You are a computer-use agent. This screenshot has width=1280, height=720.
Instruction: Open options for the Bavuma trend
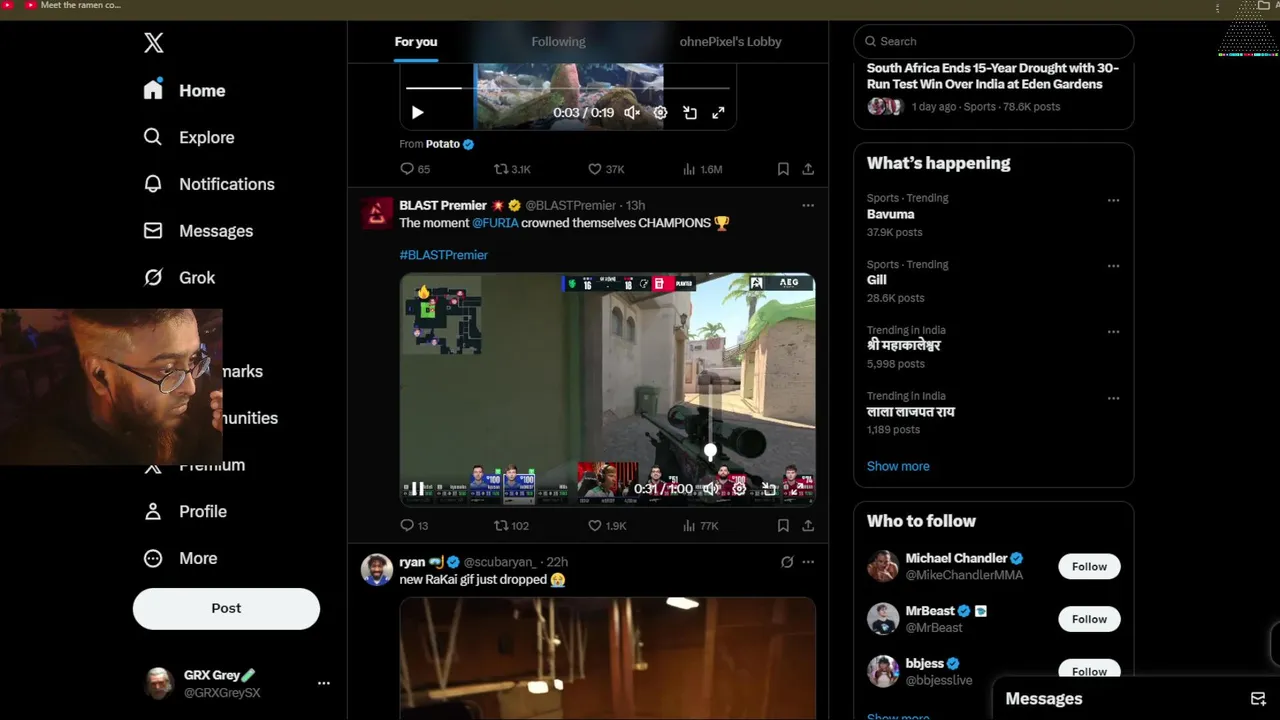[x=1113, y=200]
